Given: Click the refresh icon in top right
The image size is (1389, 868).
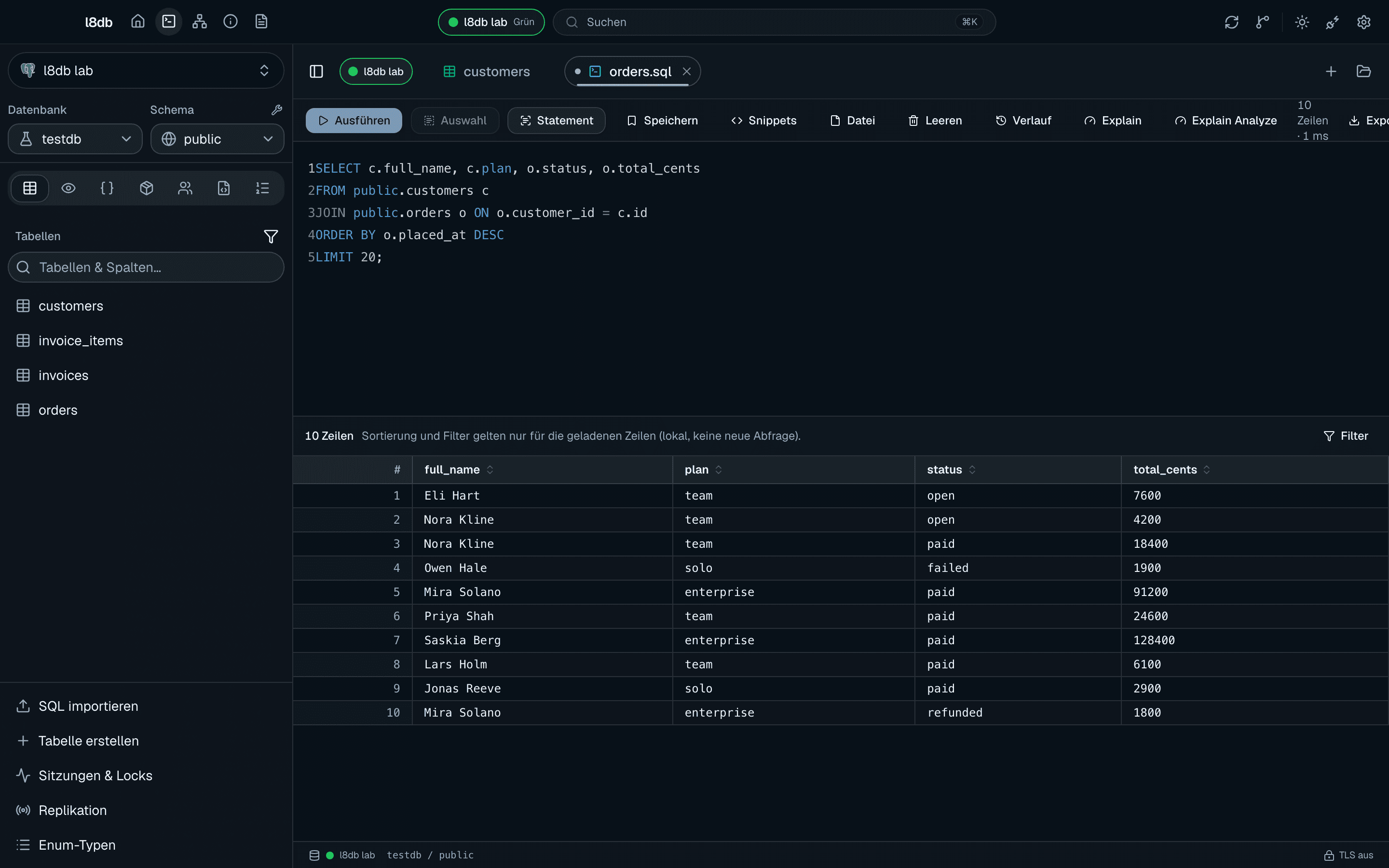Looking at the screenshot, I should tap(1232, 22).
